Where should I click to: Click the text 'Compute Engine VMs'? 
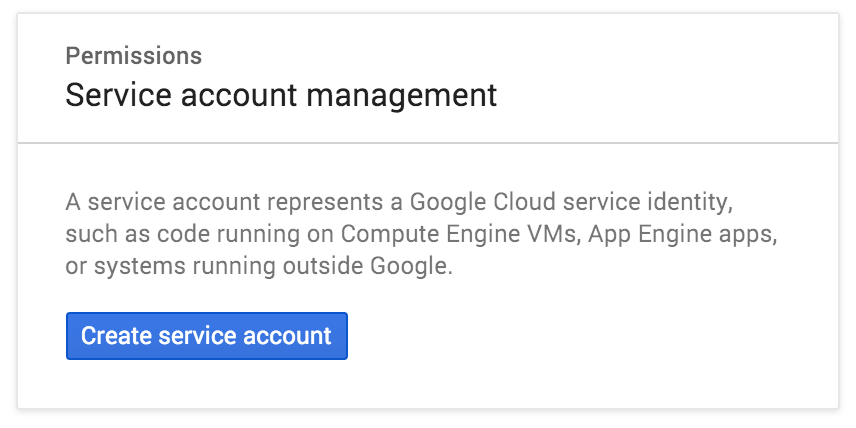click(x=459, y=235)
